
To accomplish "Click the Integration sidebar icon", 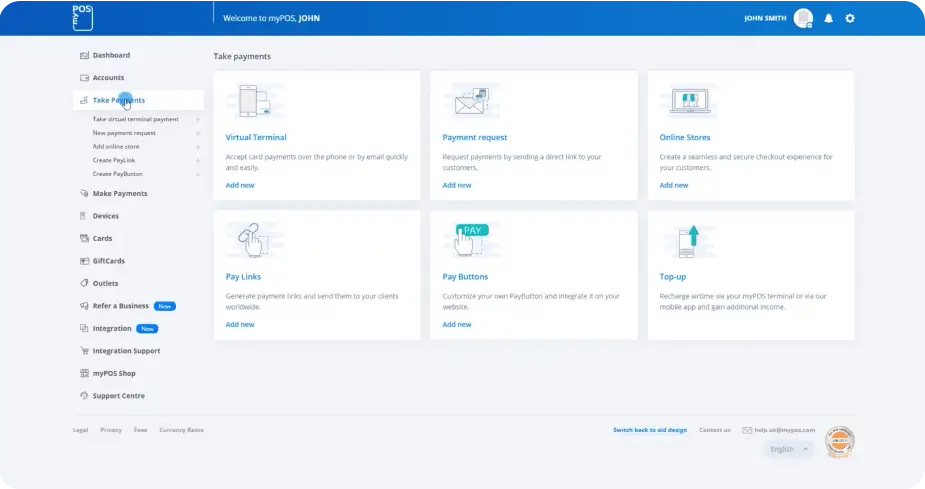I will [84, 328].
